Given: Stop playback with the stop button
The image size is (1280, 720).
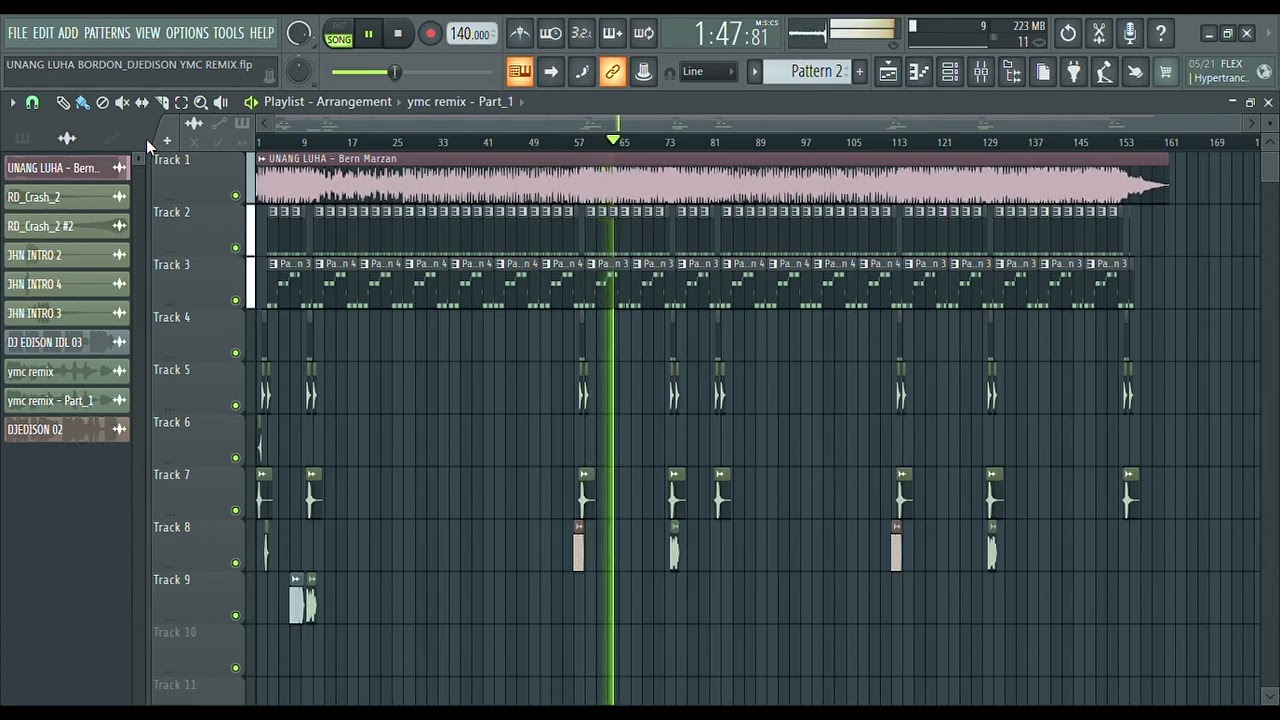Looking at the screenshot, I should point(398,34).
